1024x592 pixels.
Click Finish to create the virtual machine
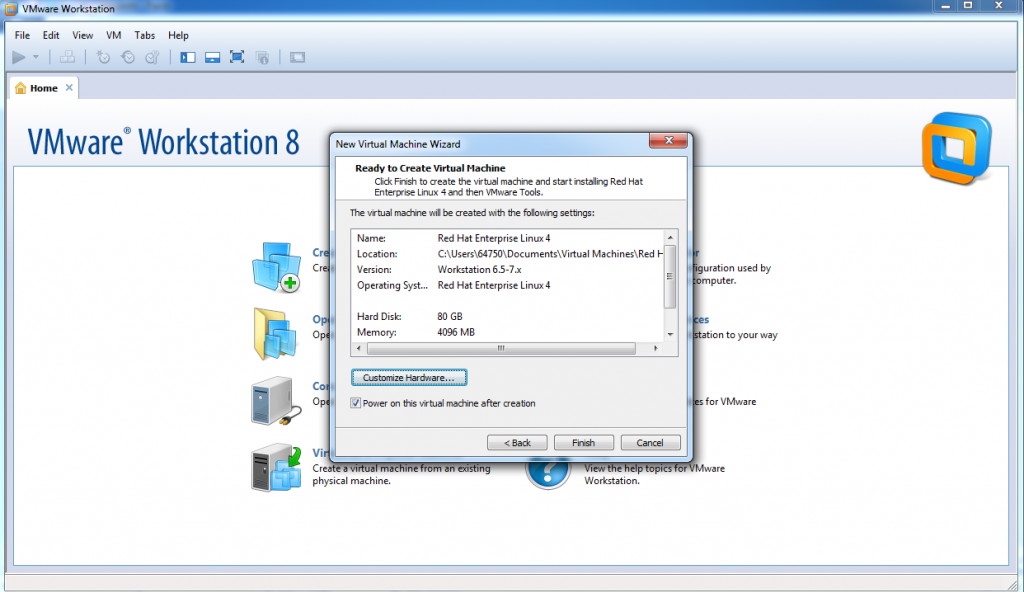click(584, 442)
